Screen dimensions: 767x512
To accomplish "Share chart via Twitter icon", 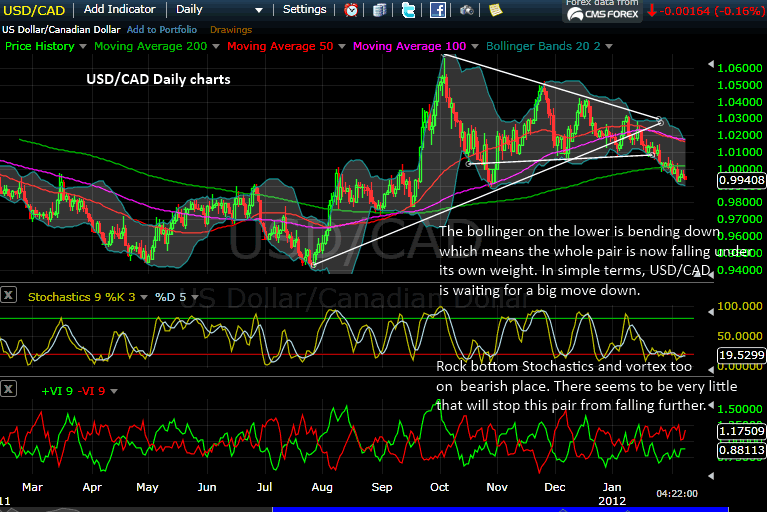I will point(408,10).
